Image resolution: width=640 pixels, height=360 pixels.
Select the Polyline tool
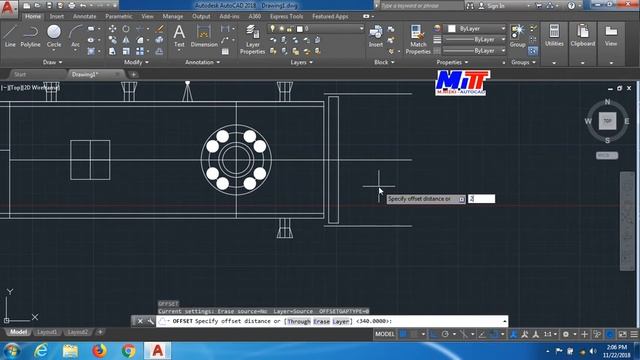[30, 36]
